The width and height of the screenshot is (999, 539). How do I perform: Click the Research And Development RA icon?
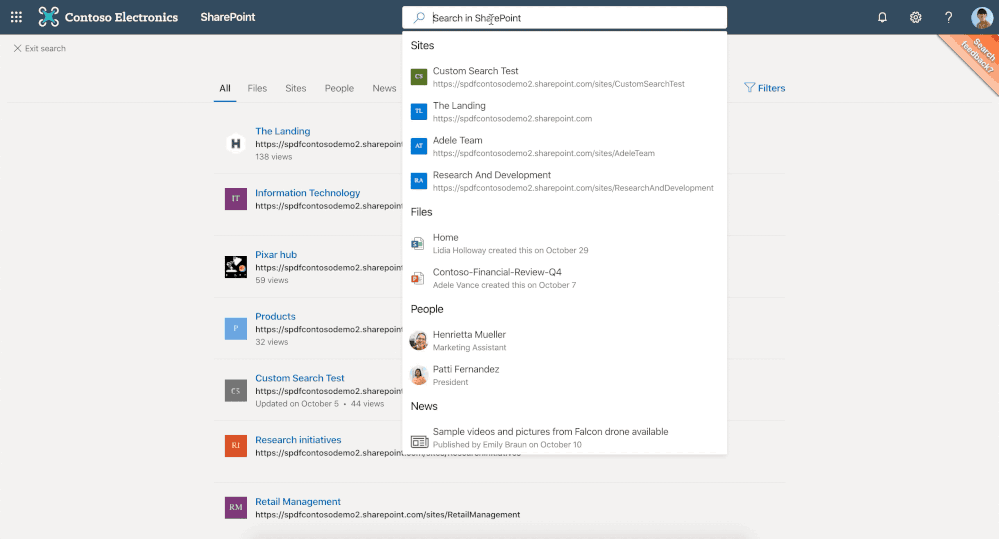point(419,181)
